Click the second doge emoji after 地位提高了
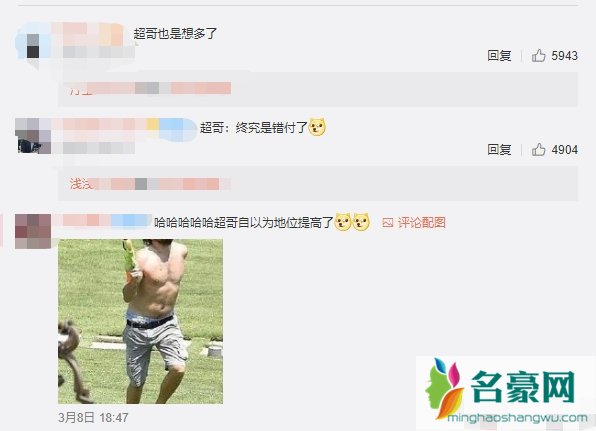 coord(361,222)
